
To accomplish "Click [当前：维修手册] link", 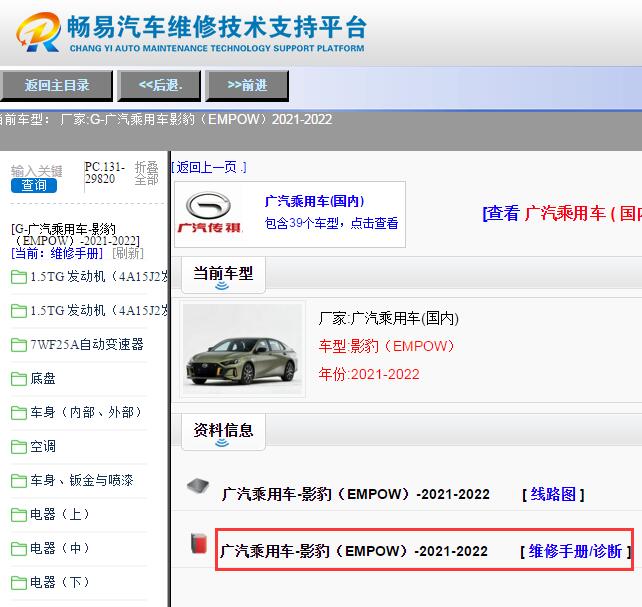I will click(x=57, y=253).
